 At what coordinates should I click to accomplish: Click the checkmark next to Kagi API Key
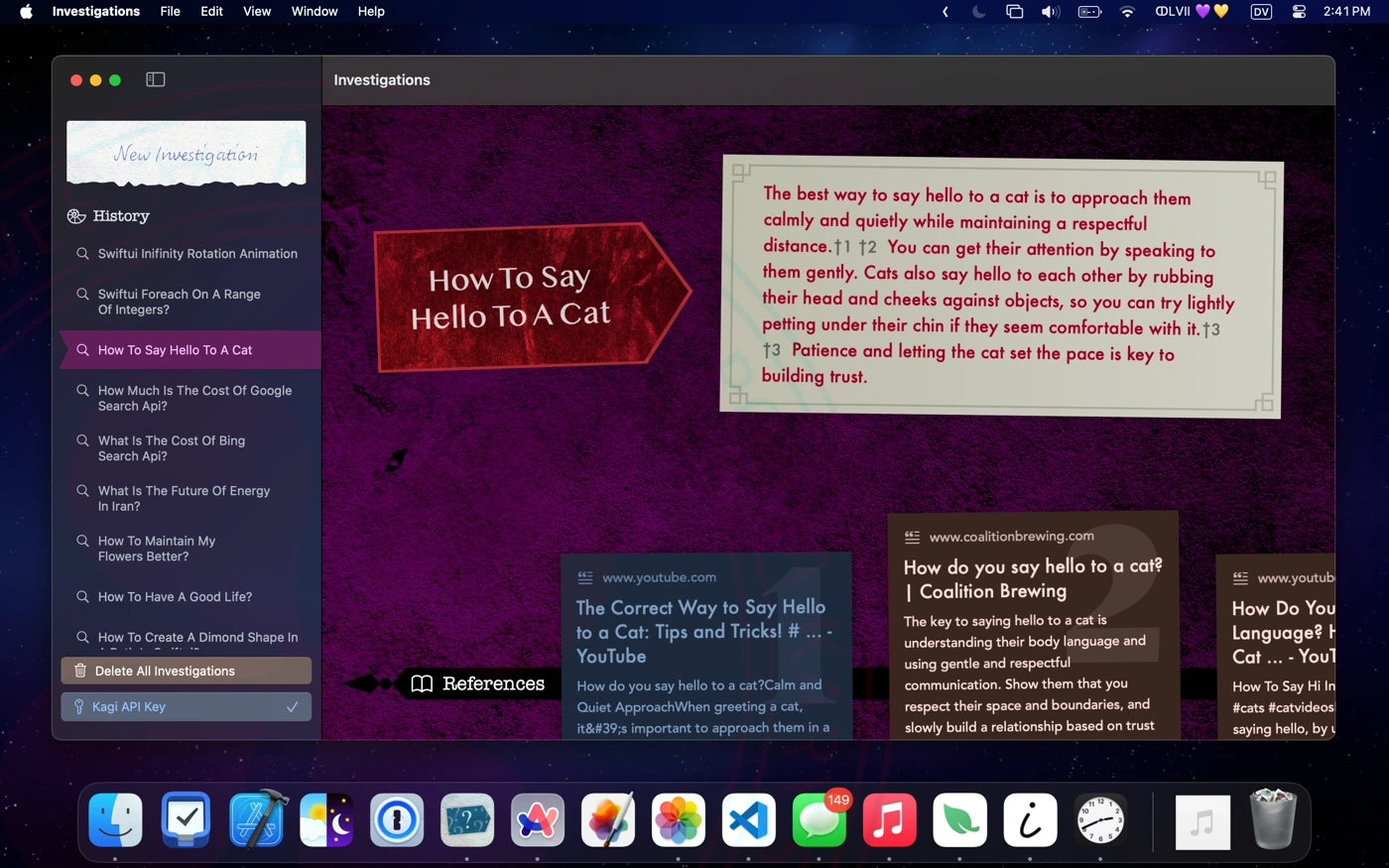pyautogui.click(x=292, y=707)
